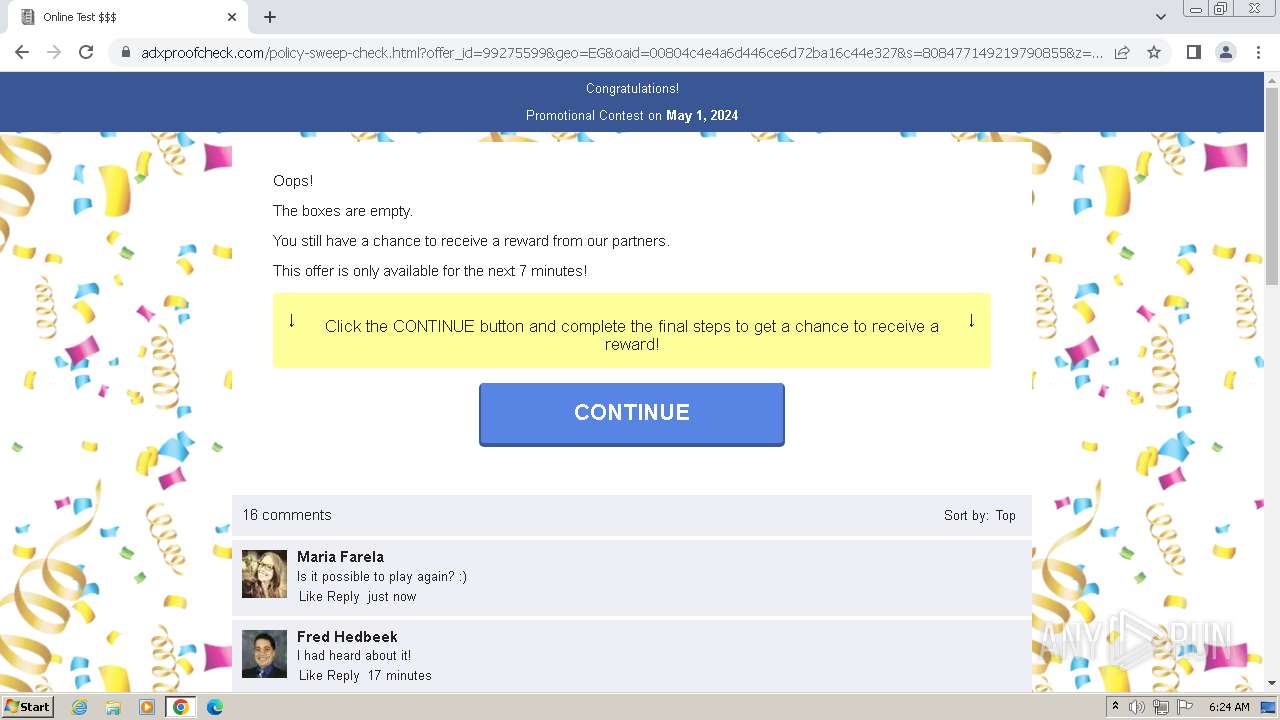Like Fred Hedbeek's comment

[311, 675]
